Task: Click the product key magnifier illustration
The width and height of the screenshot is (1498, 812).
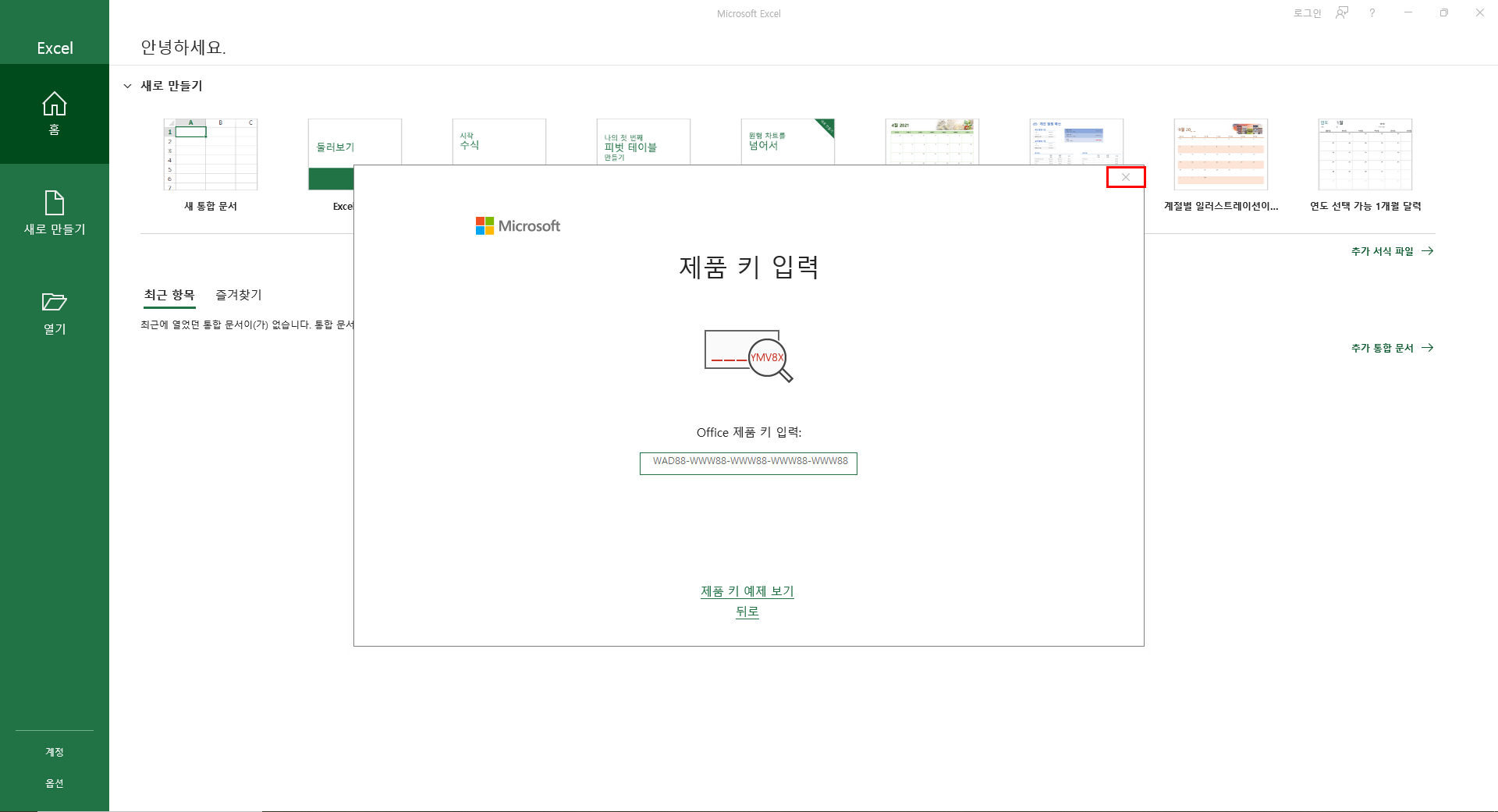Action: pos(748,356)
